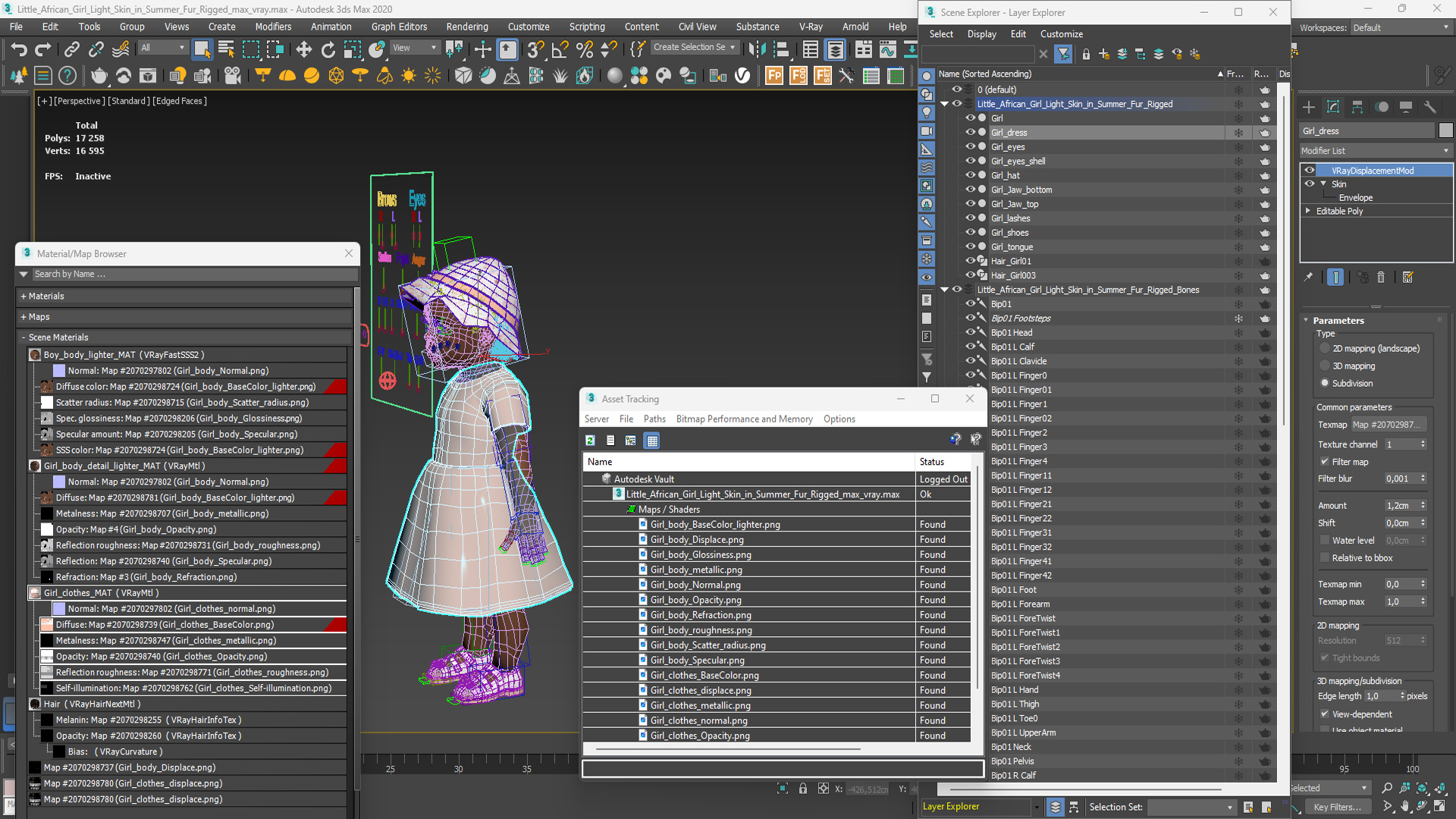Click the Girl_dress object color swatch
The width and height of the screenshot is (1456, 819).
(1445, 131)
